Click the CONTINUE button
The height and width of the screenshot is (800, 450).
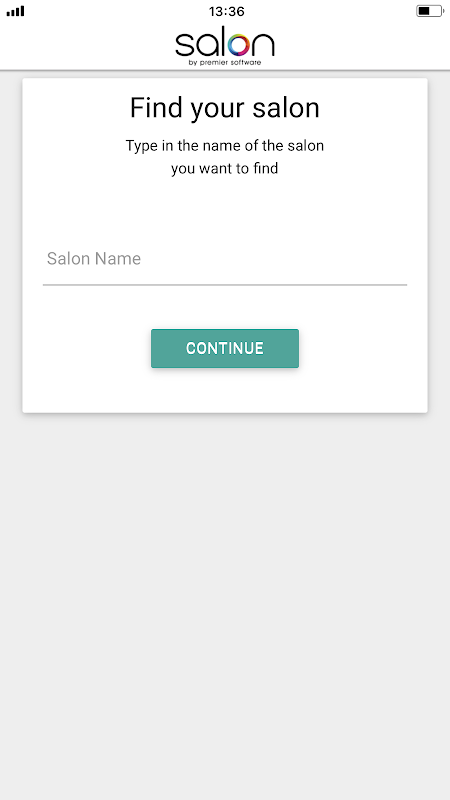pyautogui.click(x=225, y=348)
